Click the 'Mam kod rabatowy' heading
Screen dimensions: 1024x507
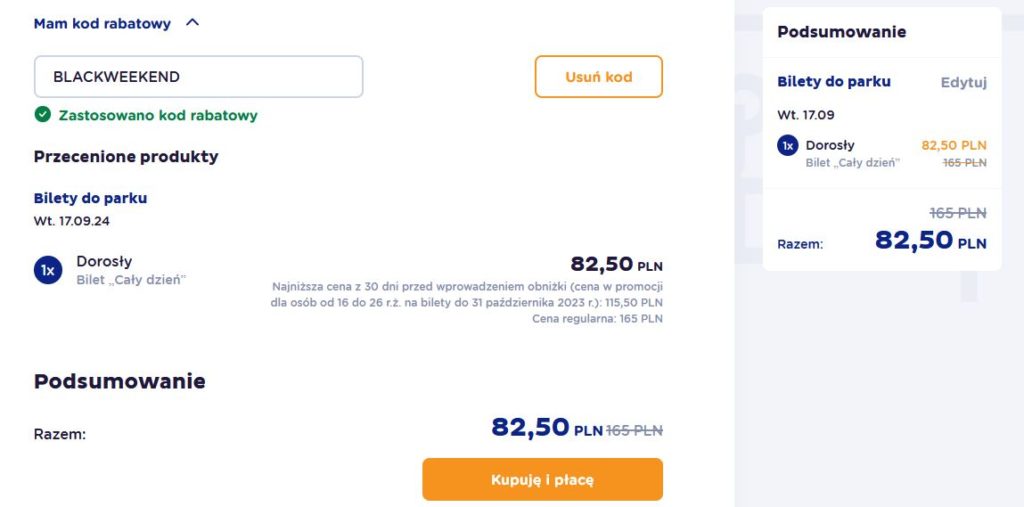(102, 24)
